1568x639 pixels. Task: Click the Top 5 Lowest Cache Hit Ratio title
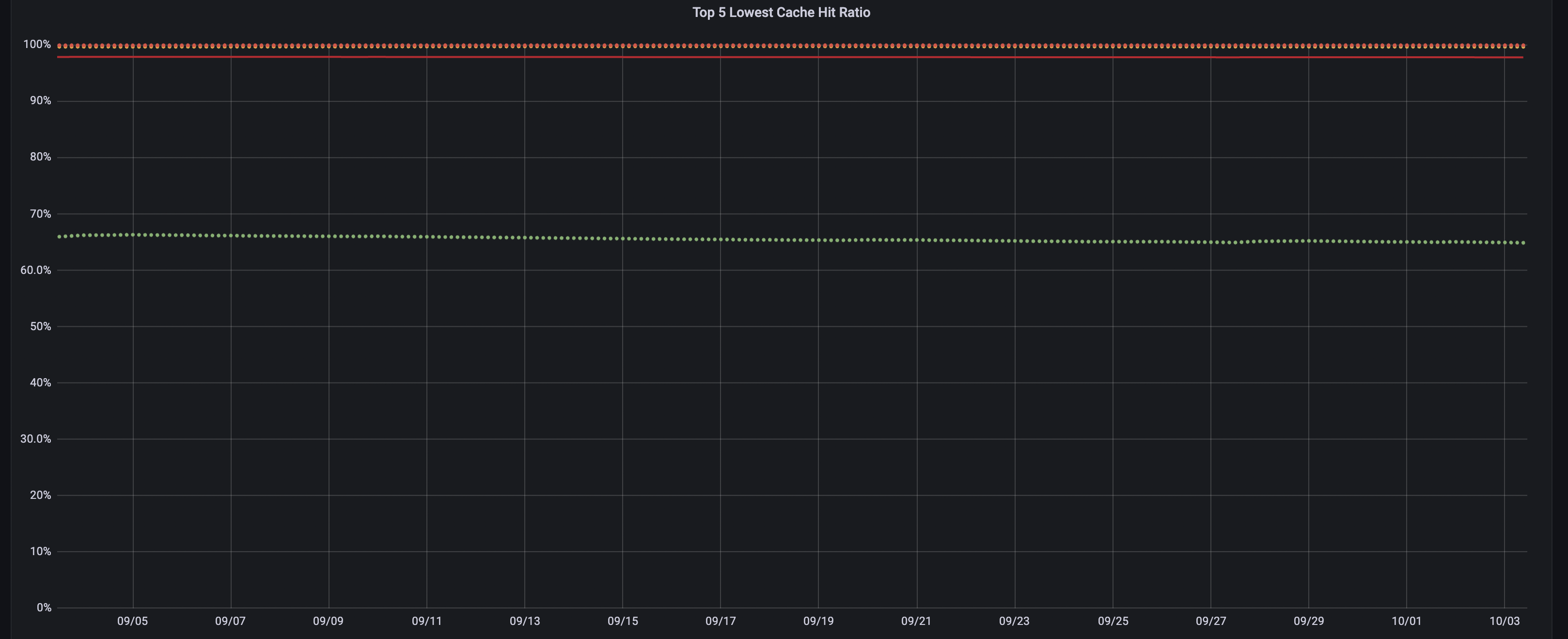(x=781, y=12)
